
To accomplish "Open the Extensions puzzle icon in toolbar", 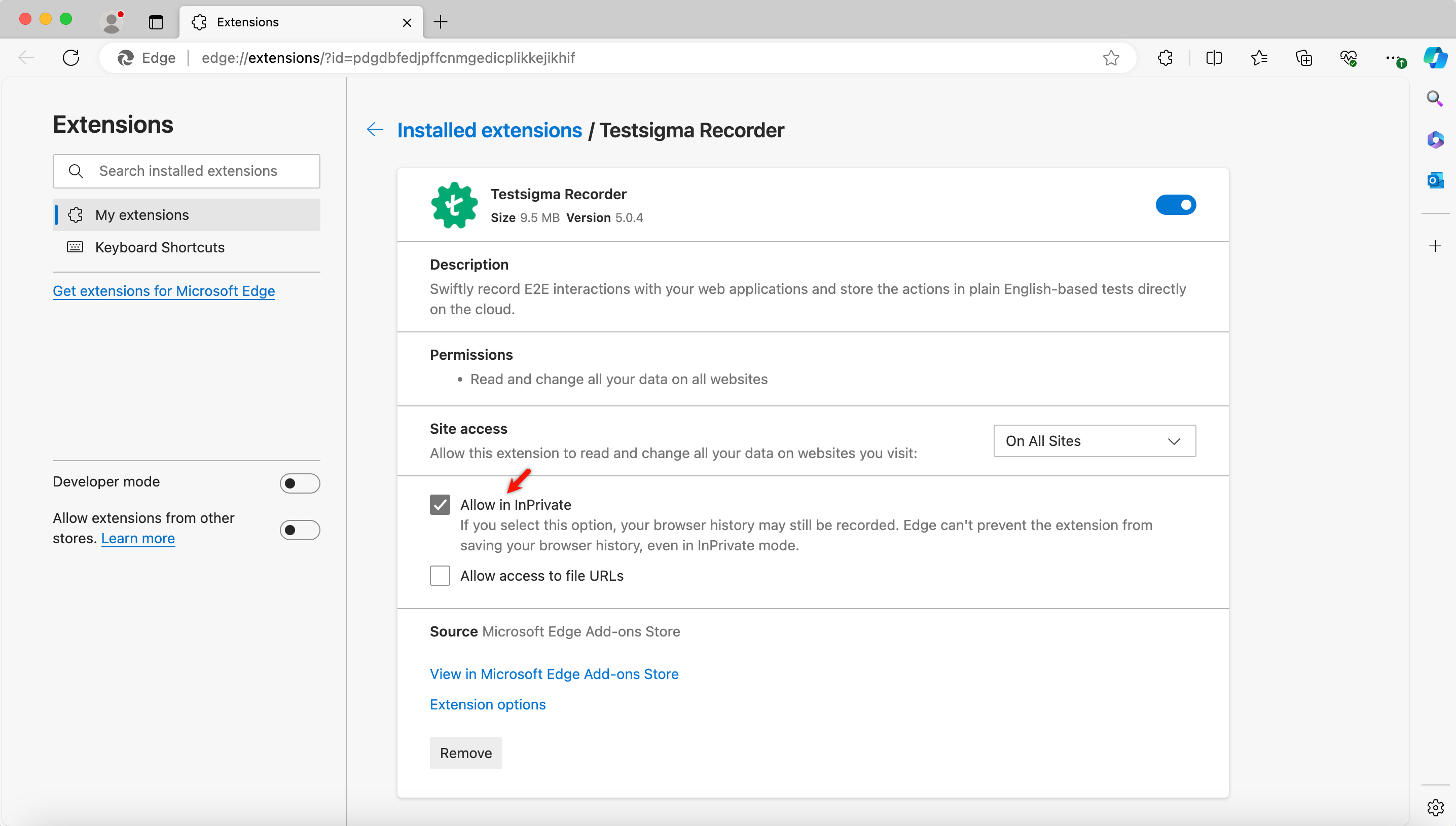I will point(1166,57).
